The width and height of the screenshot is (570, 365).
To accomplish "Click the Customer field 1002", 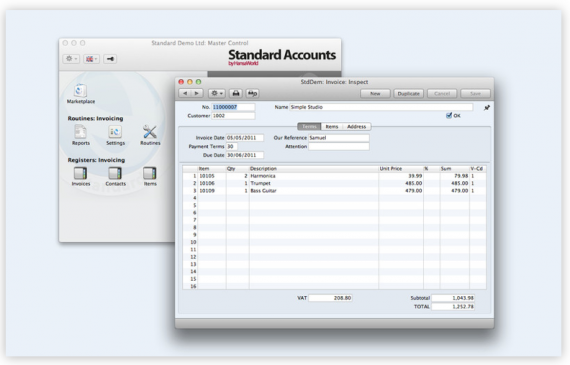I will click(233, 116).
